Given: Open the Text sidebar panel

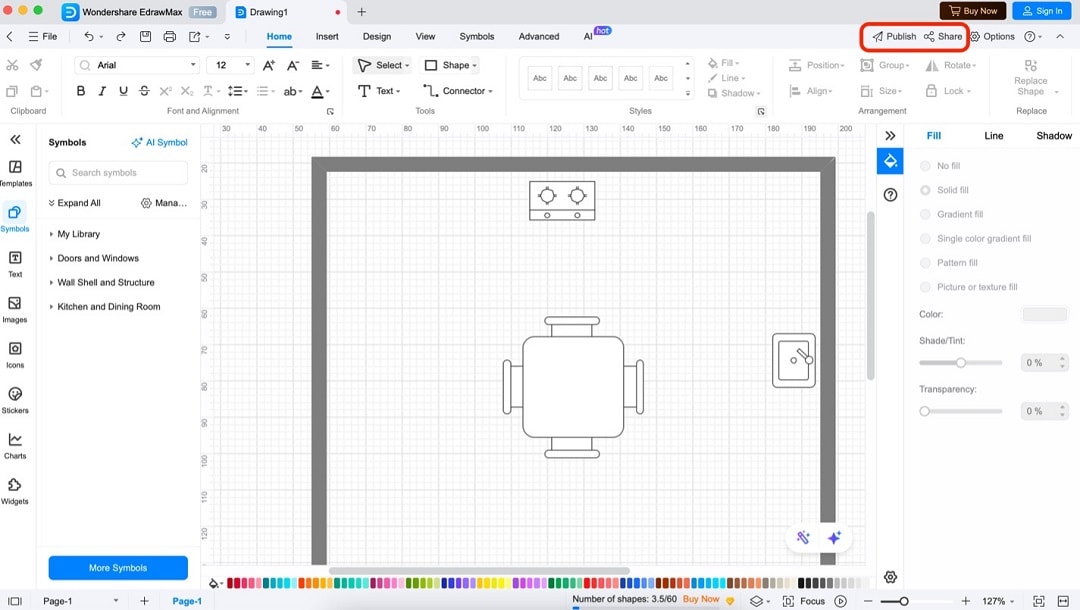Looking at the screenshot, I should point(15,264).
